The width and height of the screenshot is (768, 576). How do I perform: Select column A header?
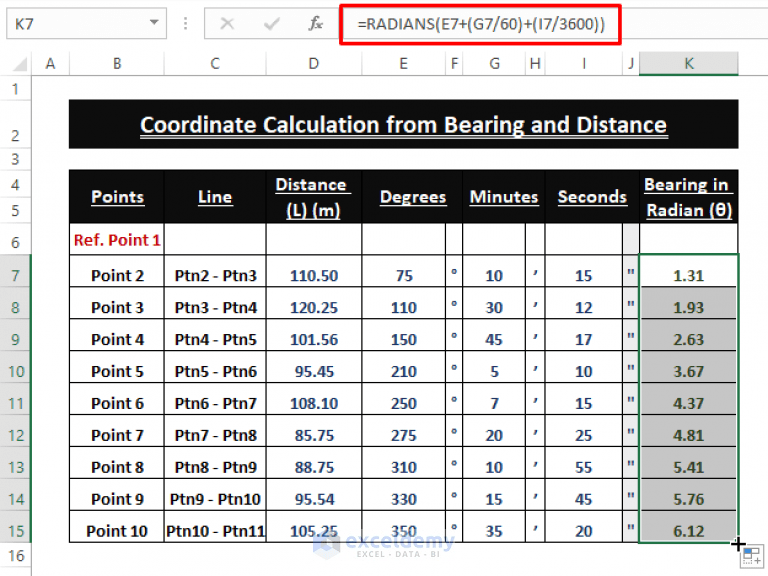tap(50, 64)
